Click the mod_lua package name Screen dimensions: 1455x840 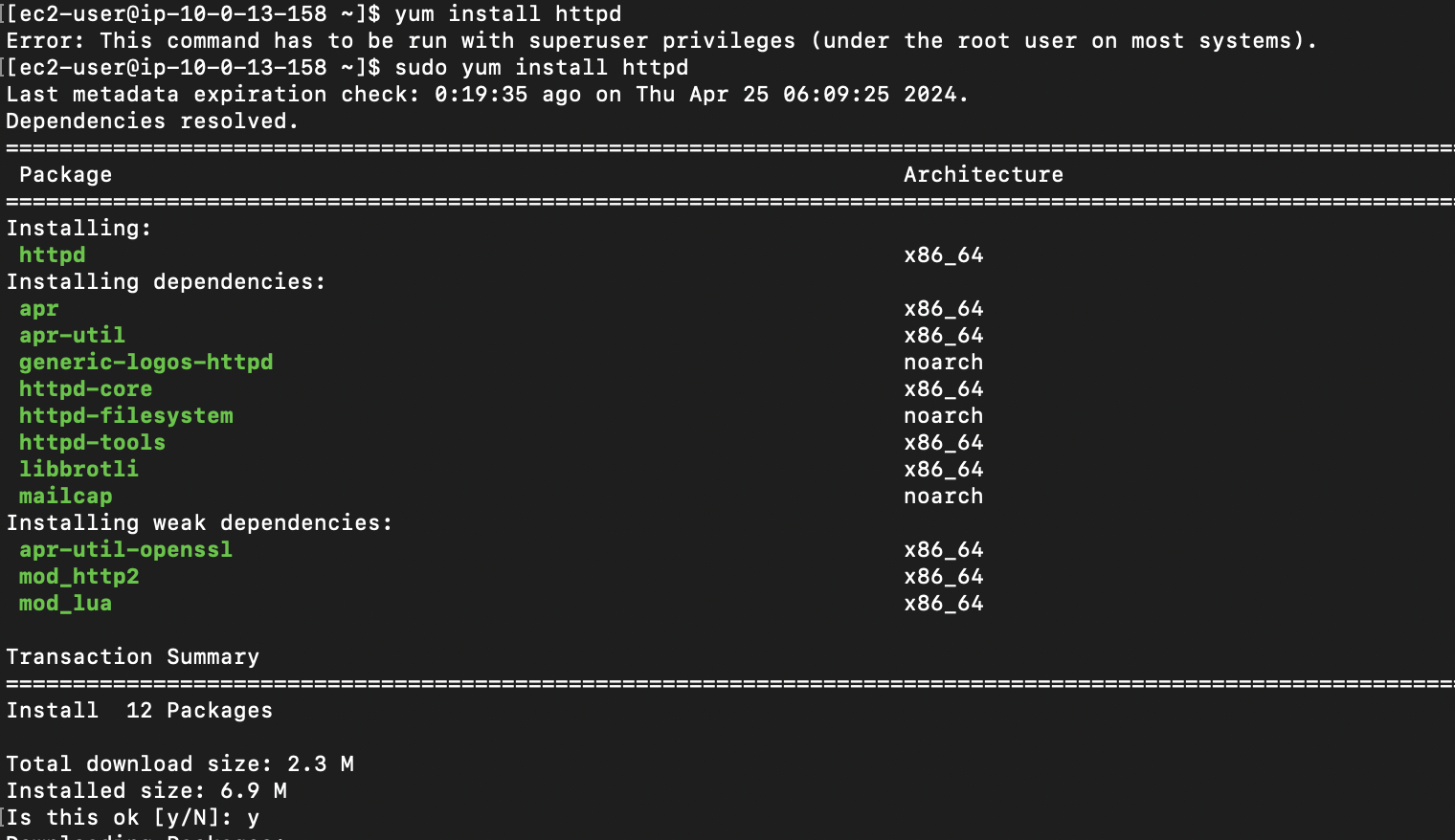[65, 604]
